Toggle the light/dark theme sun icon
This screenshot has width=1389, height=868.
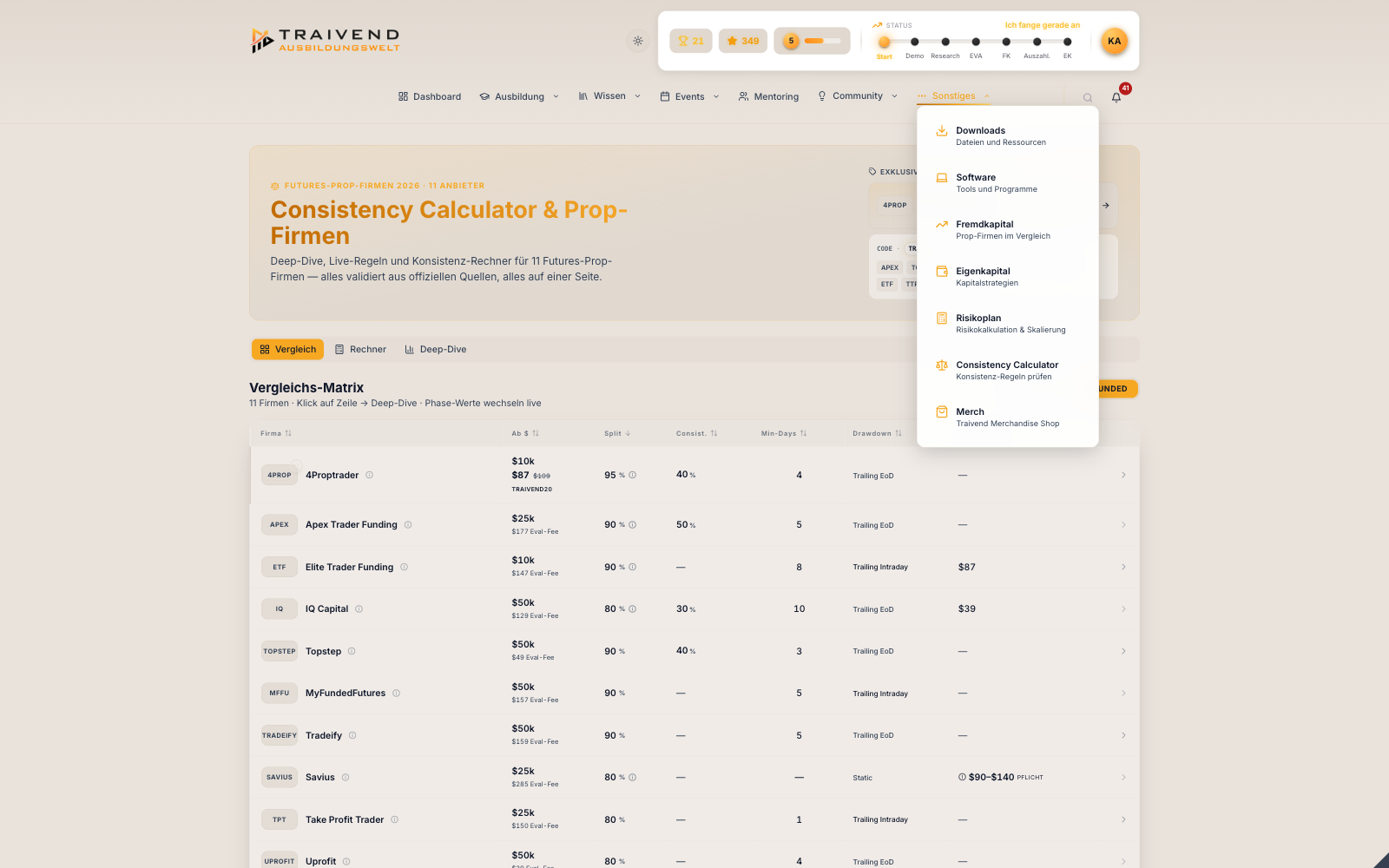click(x=638, y=41)
